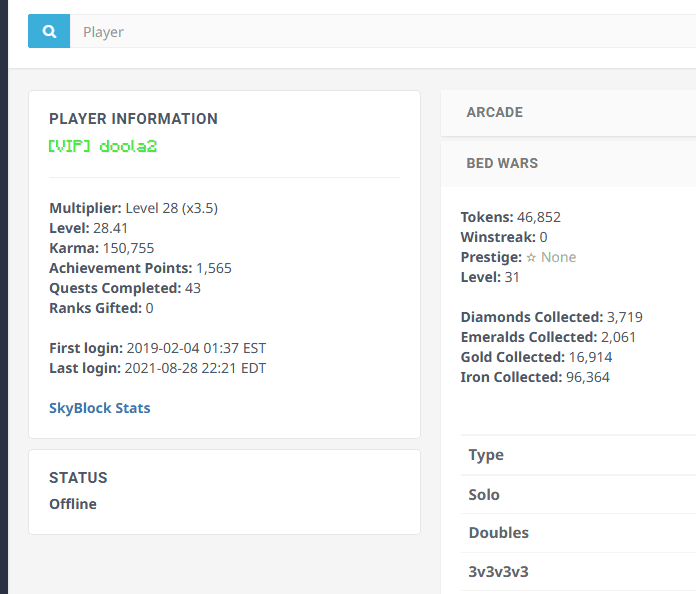Select the Emeralds Collected 2,061 line
This screenshot has height=594, width=696.
548,337
